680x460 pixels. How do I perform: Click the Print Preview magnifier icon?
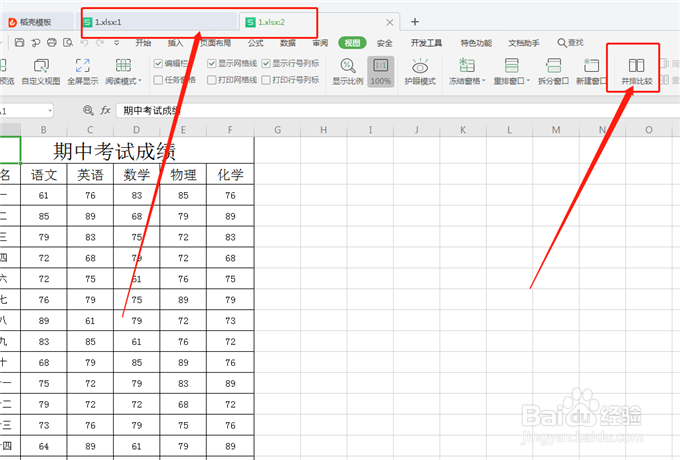(68, 42)
